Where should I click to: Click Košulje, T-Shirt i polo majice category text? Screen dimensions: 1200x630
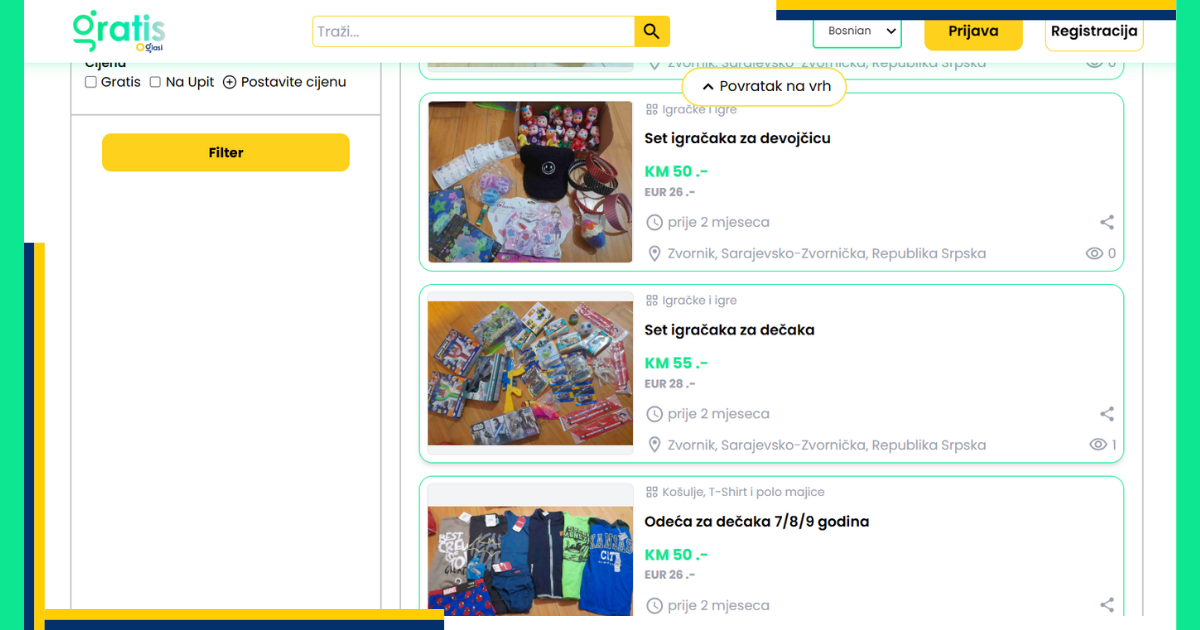click(x=743, y=492)
